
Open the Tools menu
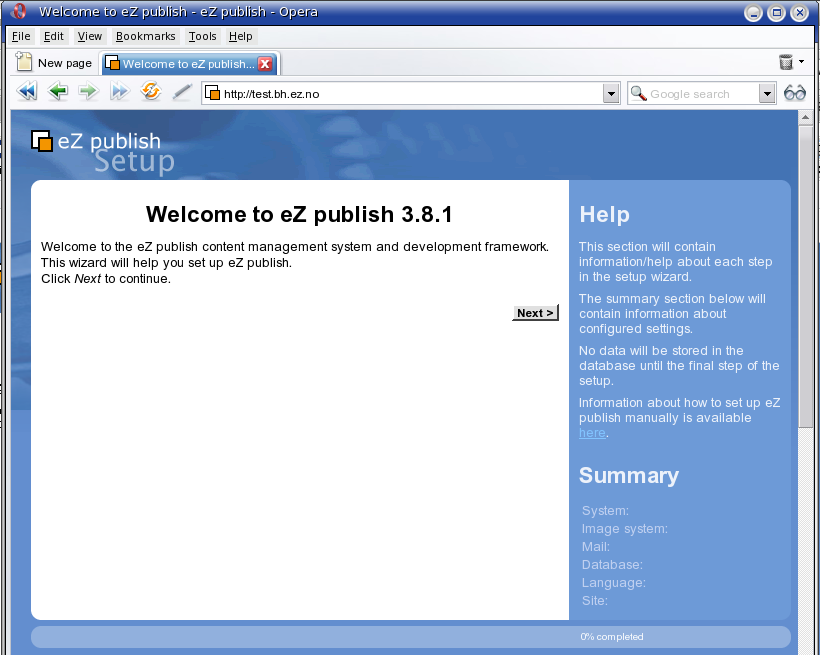click(x=202, y=36)
